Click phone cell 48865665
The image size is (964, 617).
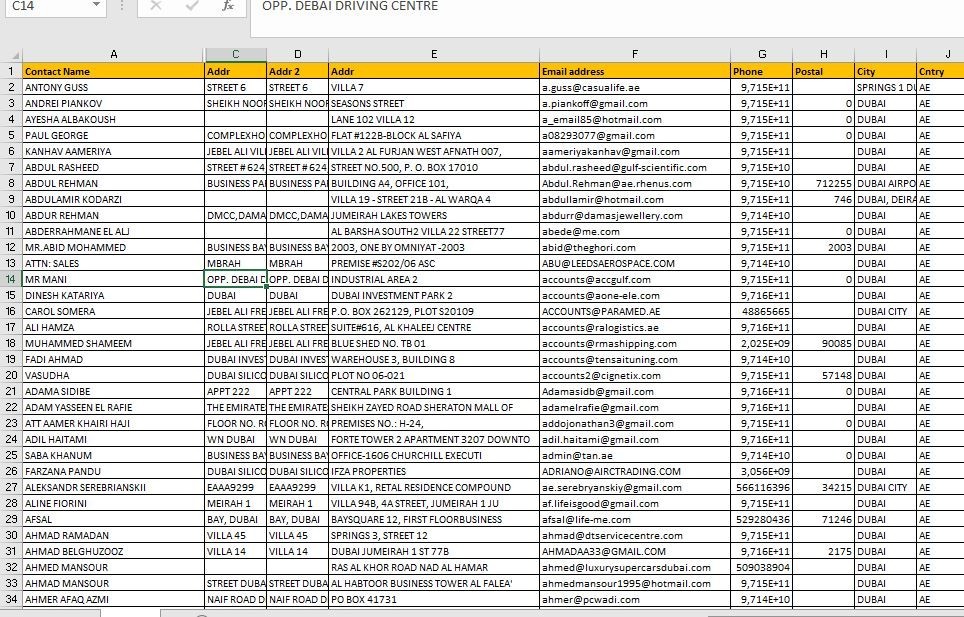click(x=762, y=311)
